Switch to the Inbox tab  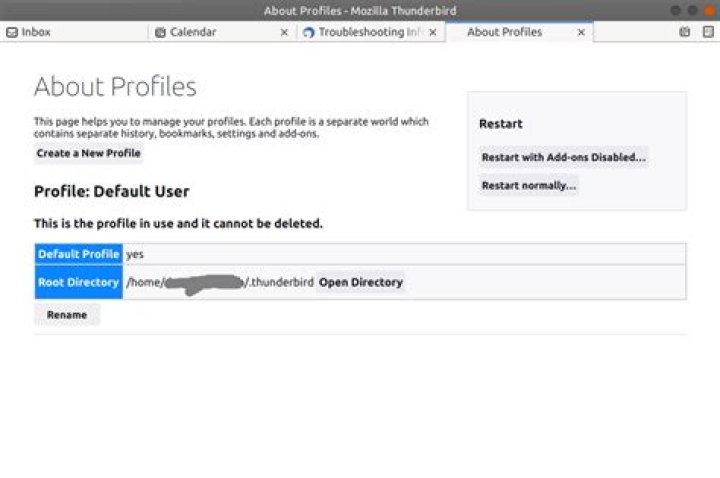click(x=73, y=32)
